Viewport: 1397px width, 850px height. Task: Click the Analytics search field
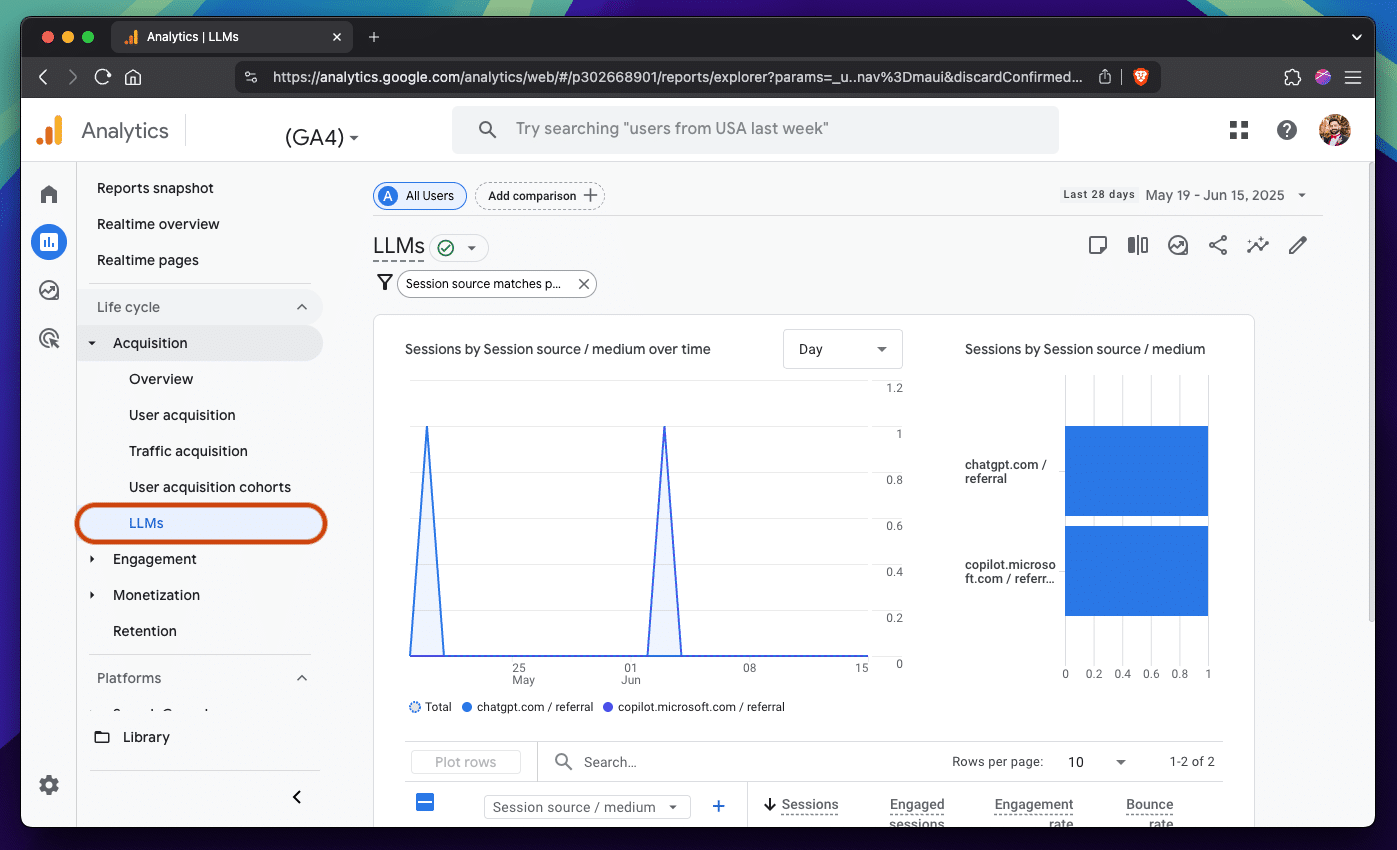(x=755, y=129)
